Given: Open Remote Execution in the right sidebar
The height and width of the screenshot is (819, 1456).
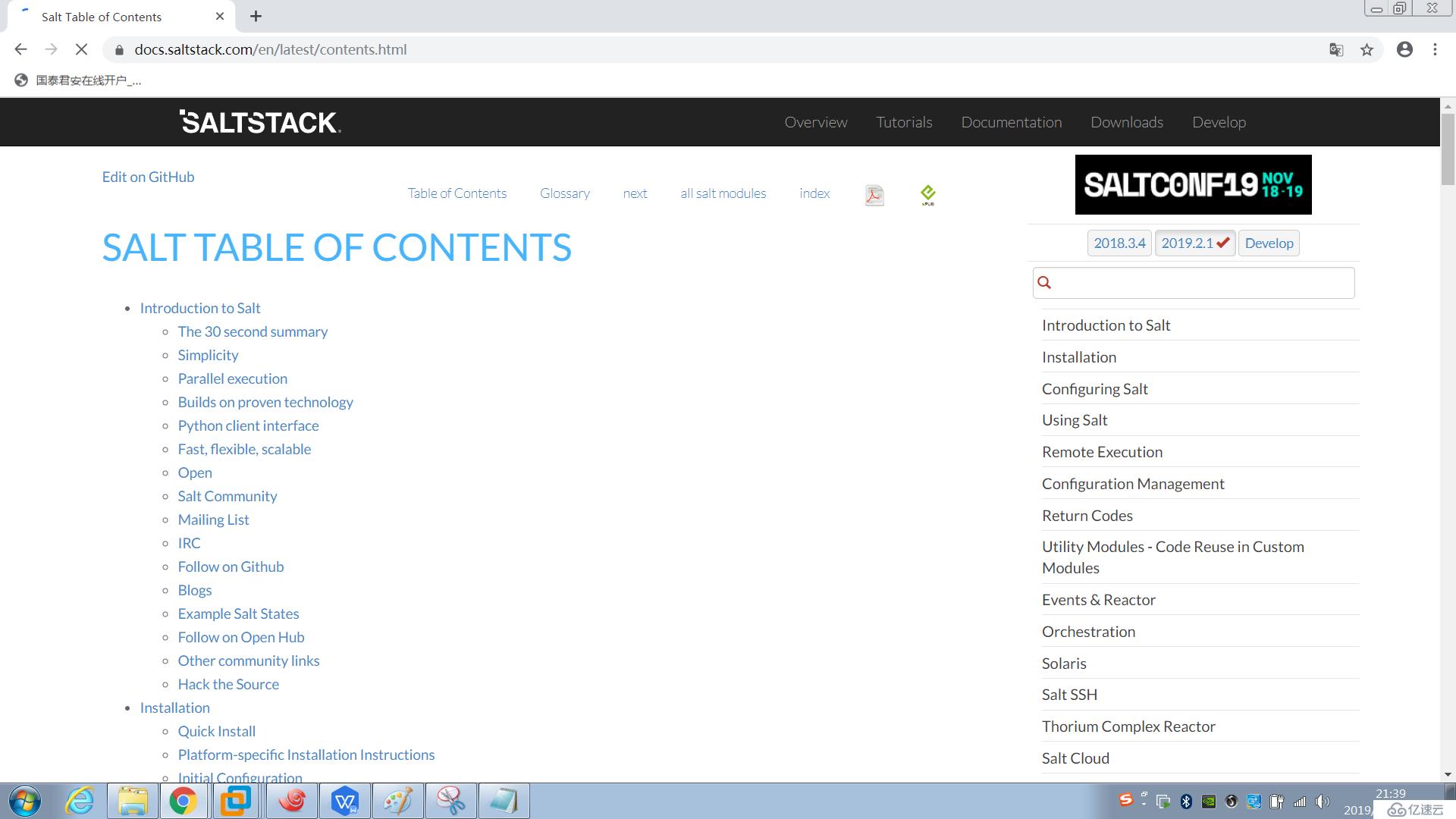Looking at the screenshot, I should coord(1102,452).
